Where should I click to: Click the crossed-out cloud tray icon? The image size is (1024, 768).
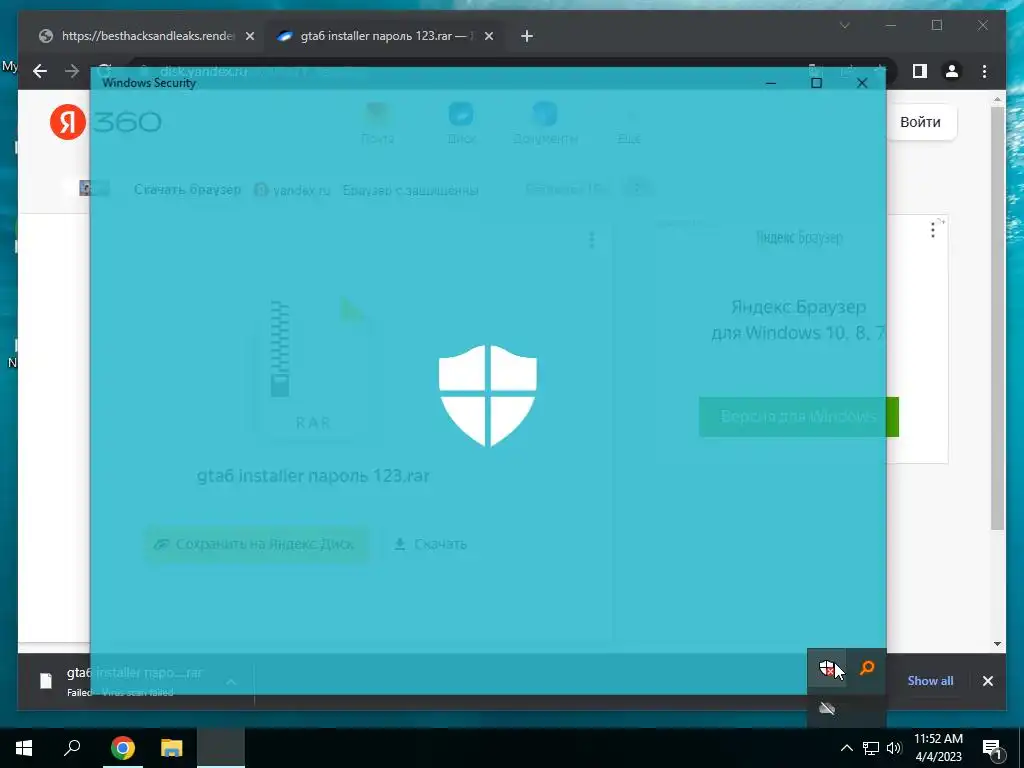tap(827, 709)
